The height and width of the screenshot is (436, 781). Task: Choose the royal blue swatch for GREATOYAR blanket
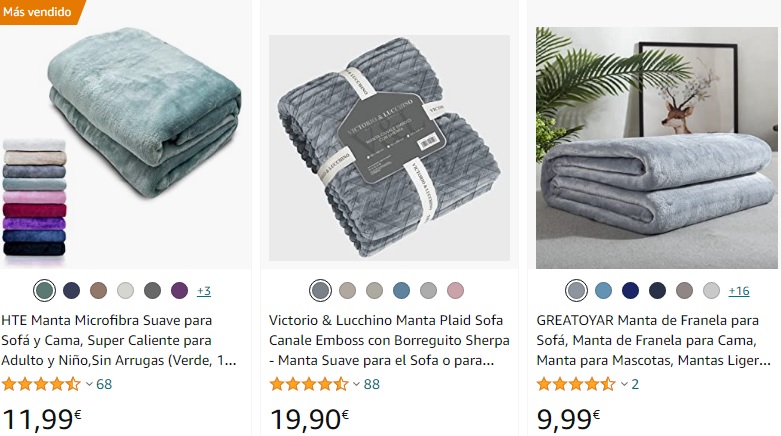(631, 291)
